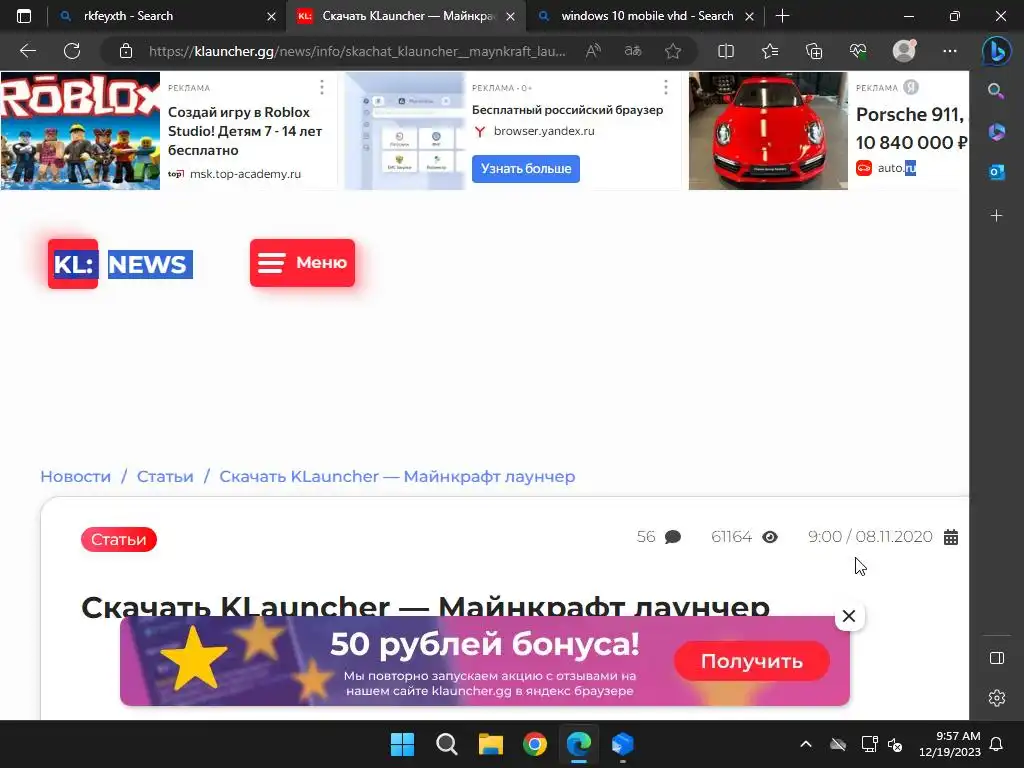Close the 50 рублей bonus banner
This screenshot has height=768, width=1024.
point(849,616)
